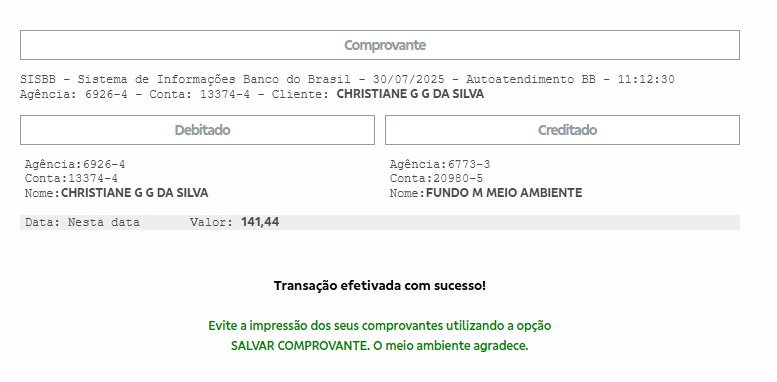
Task: Click the credited Conta 20980-5 text
Action: click(x=437, y=178)
